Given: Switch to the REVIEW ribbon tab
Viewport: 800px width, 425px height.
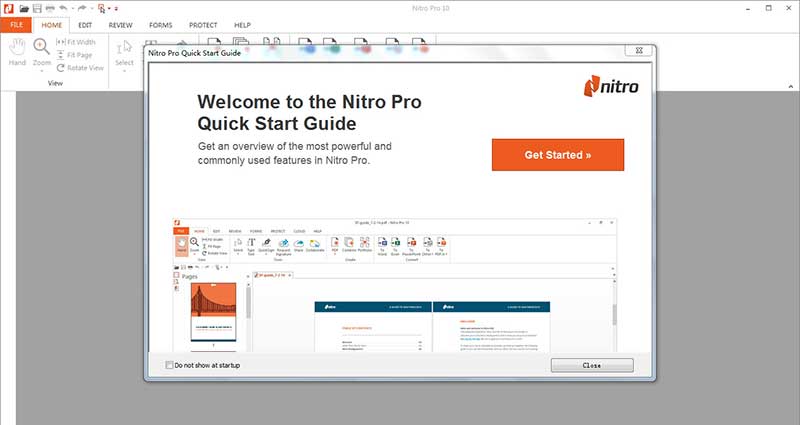Looking at the screenshot, I should click(120, 25).
